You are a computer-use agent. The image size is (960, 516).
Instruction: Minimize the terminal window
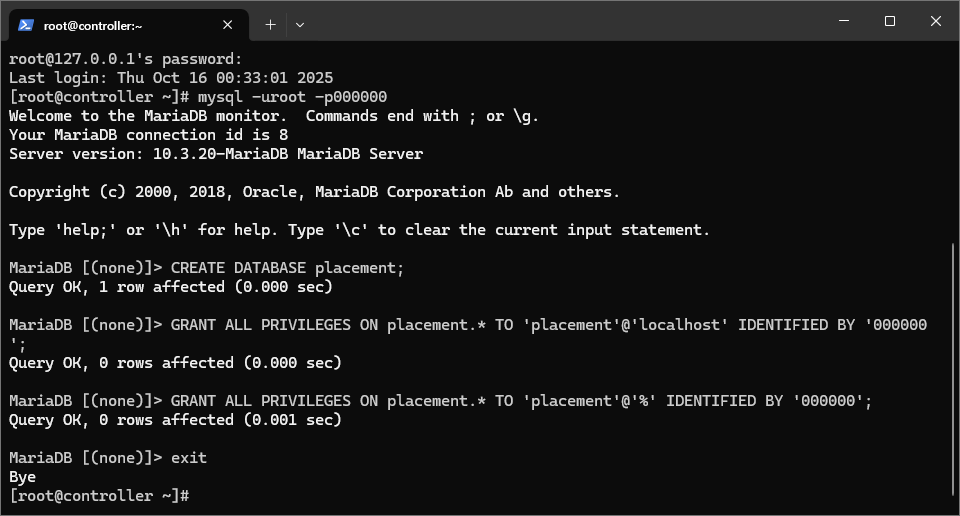pyautogui.click(x=844, y=21)
